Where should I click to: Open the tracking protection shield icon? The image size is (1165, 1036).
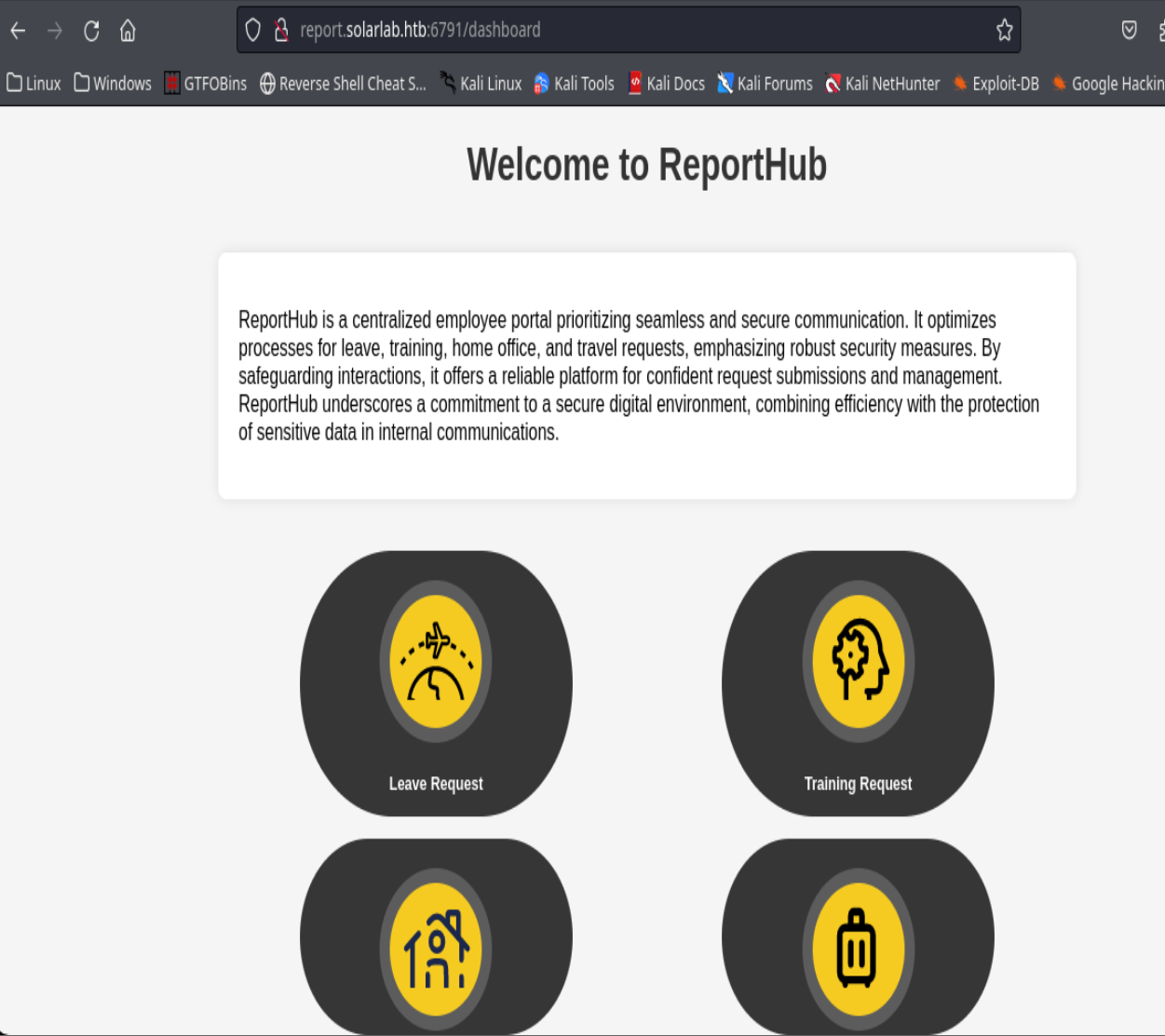point(252,31)
